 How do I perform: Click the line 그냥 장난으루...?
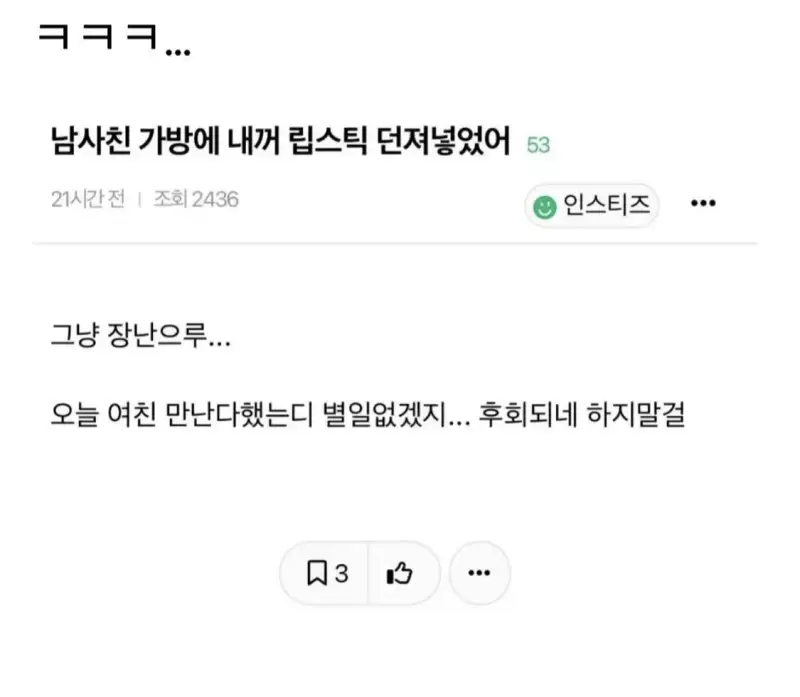click(141, 336)
